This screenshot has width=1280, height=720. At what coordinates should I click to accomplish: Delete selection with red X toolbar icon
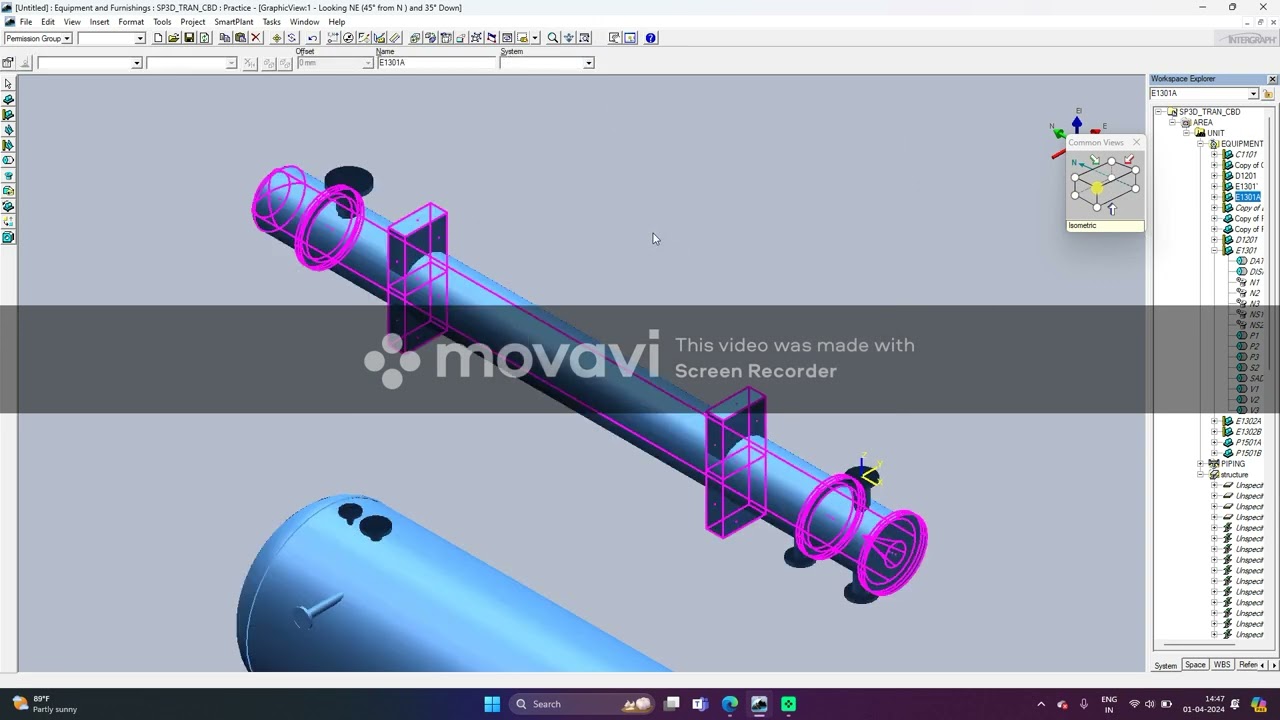(256, 38)
